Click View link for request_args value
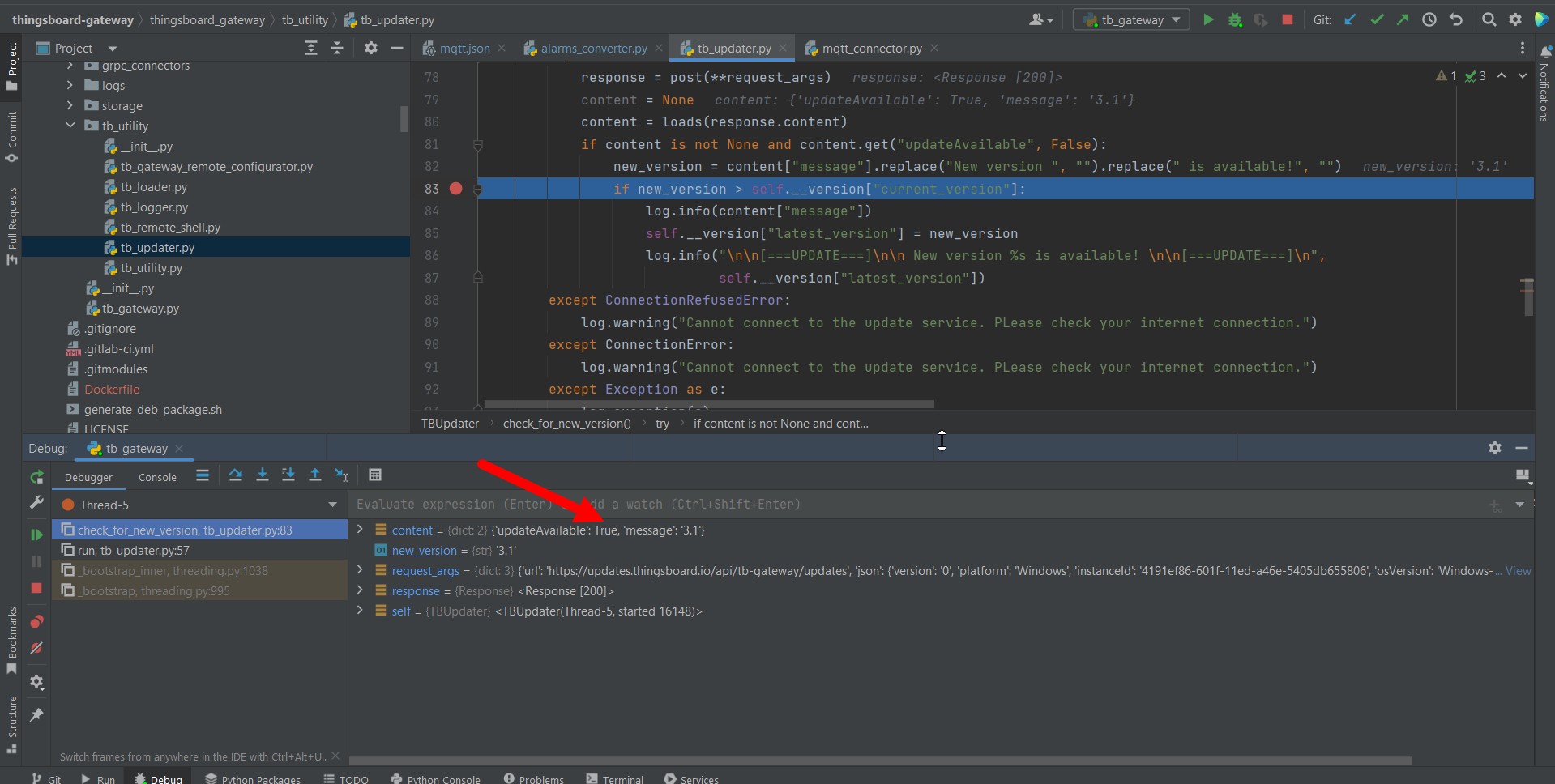Image resolution: width=1555 pixels, height=784 pixels. coord(1518,571)
